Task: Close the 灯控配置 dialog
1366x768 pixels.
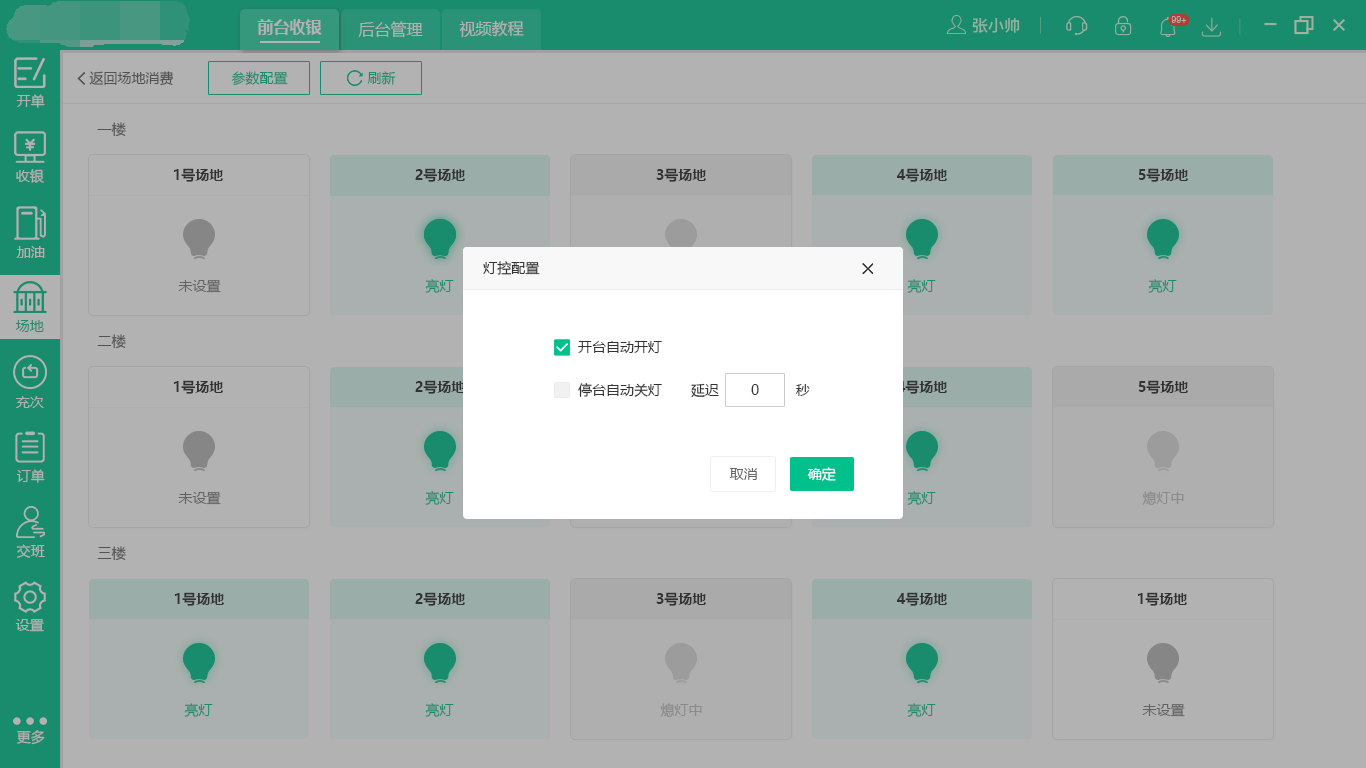Action: (867, 268)
